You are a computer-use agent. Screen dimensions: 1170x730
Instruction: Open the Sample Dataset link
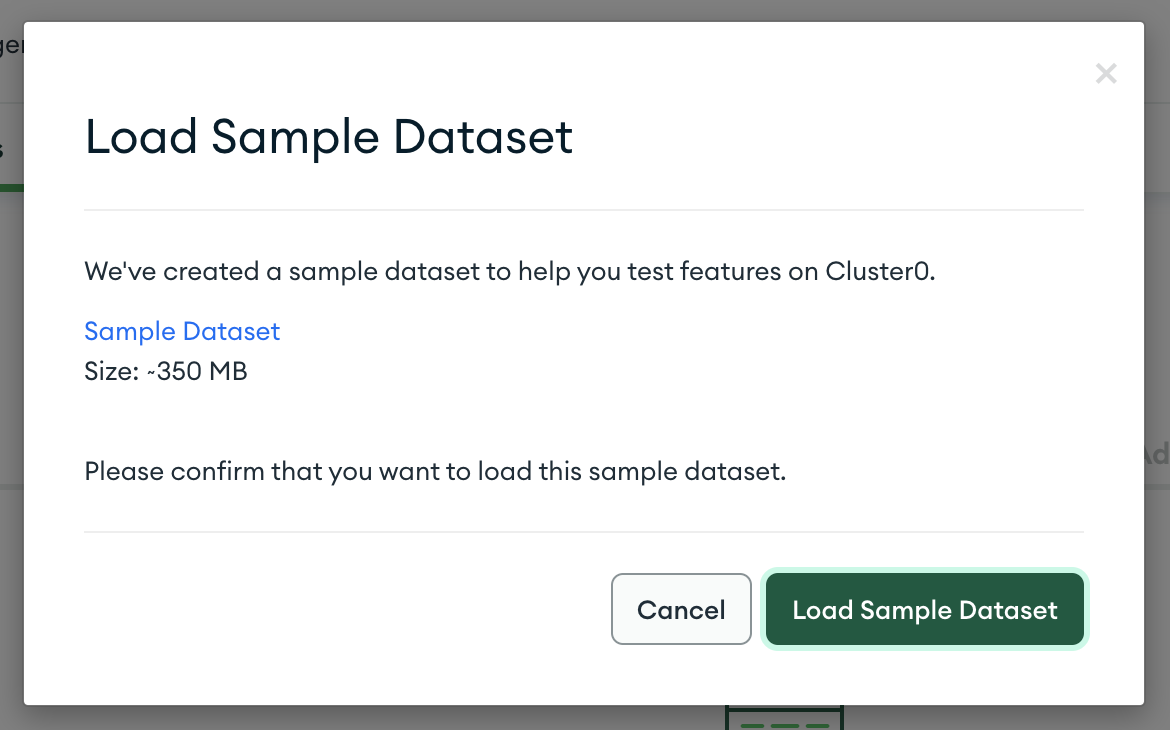[x=182, y=332]
